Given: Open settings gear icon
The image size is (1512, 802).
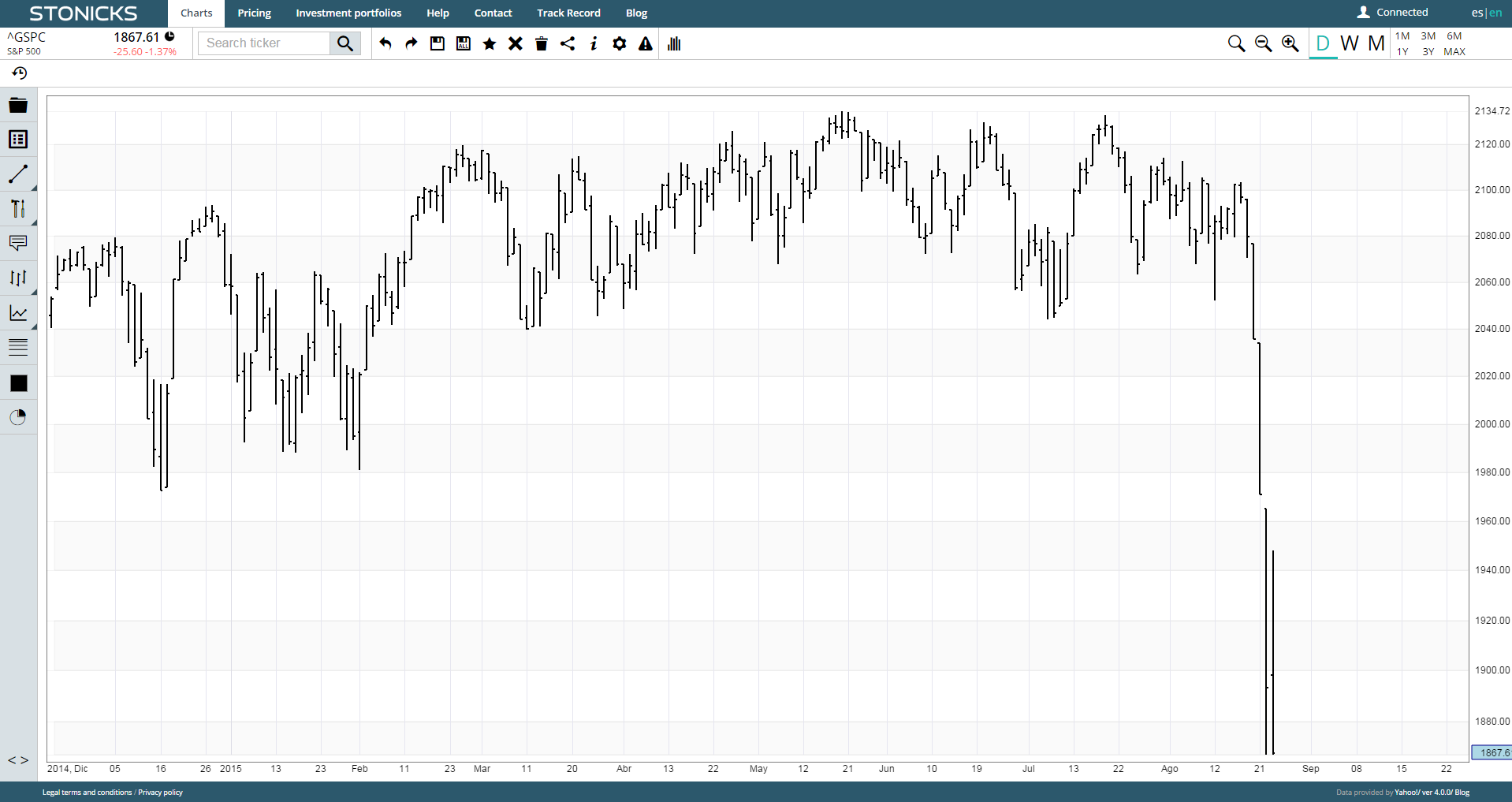Looking at the screenshot, I should click(x=620, y=43).
